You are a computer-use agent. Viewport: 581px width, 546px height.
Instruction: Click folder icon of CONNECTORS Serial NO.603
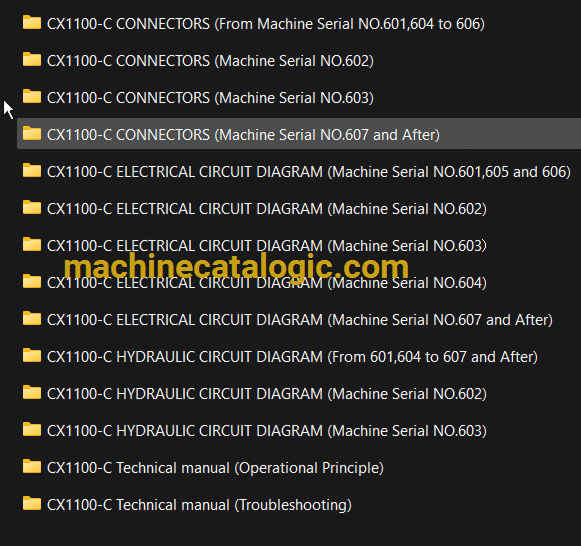[x=32, y=96]
